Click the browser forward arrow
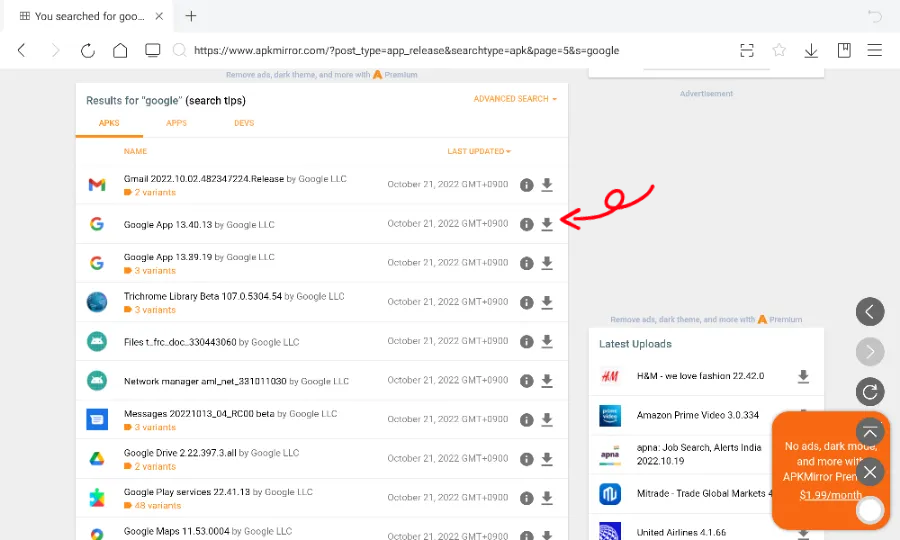Screen dimensions: 900x540 click(x=56, y=50)
